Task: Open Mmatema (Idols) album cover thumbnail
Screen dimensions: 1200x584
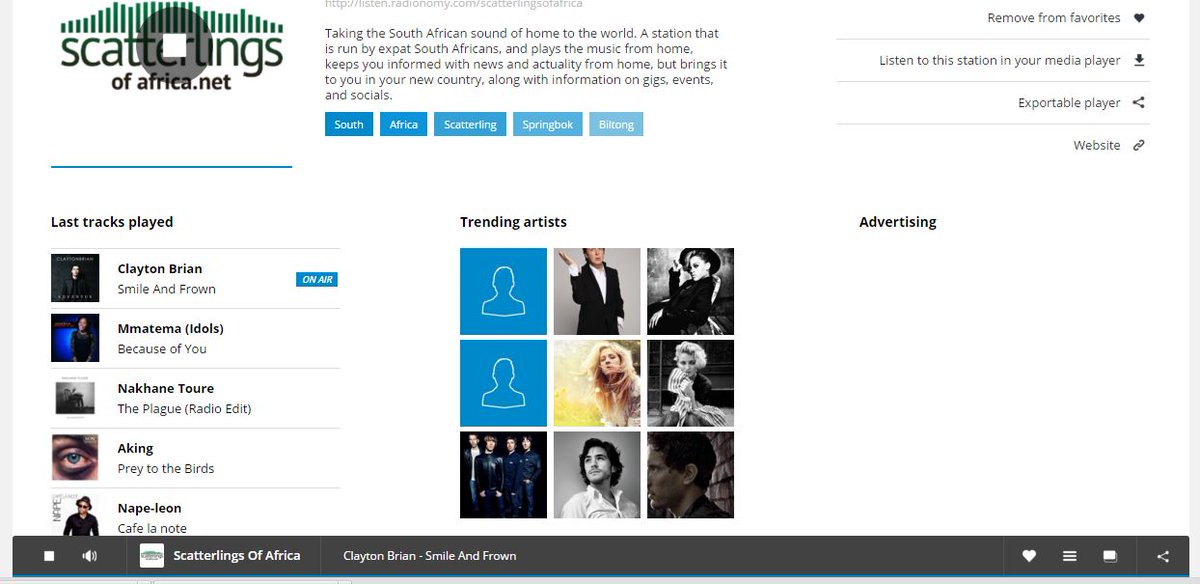Action: click(75, 338)
